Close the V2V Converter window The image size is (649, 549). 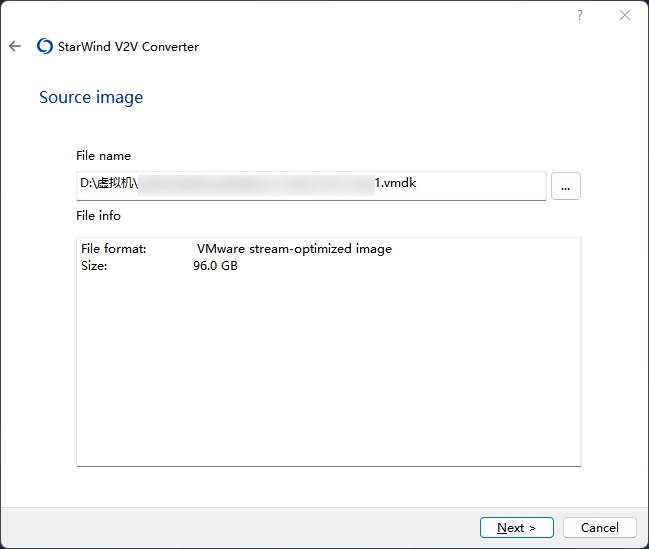625,15
